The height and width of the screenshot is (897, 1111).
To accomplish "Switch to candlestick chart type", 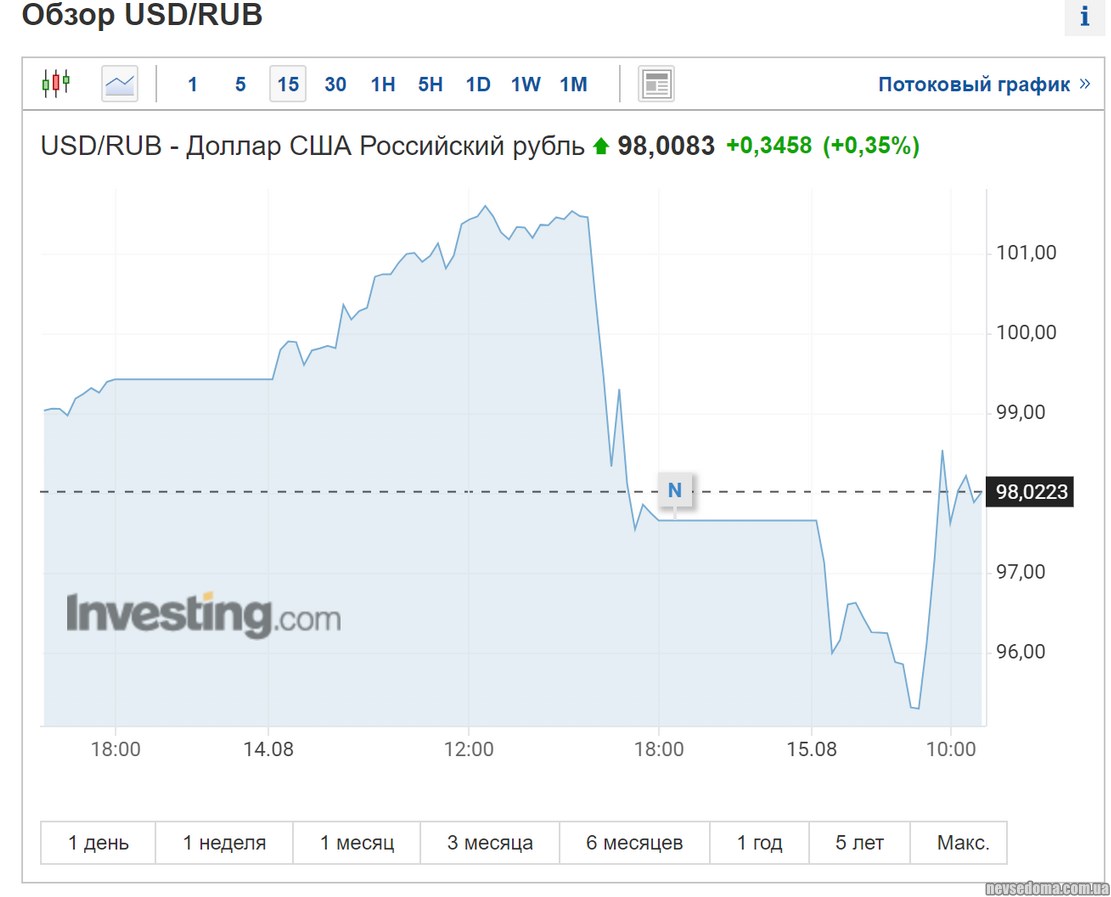I will click(x=56, y=84).
